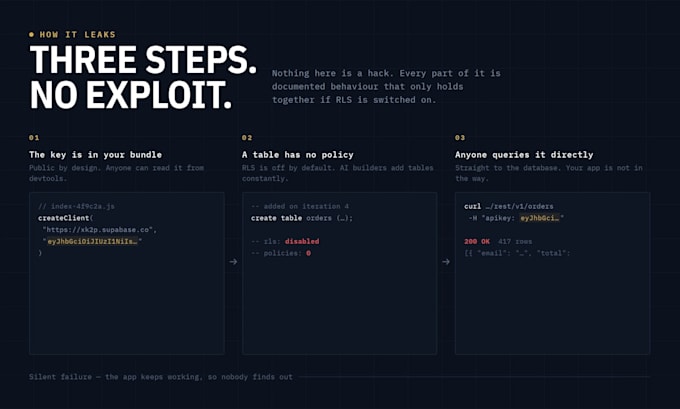
Task: Click the '-- policies: 0' line
Action: (x=281, y=253)
